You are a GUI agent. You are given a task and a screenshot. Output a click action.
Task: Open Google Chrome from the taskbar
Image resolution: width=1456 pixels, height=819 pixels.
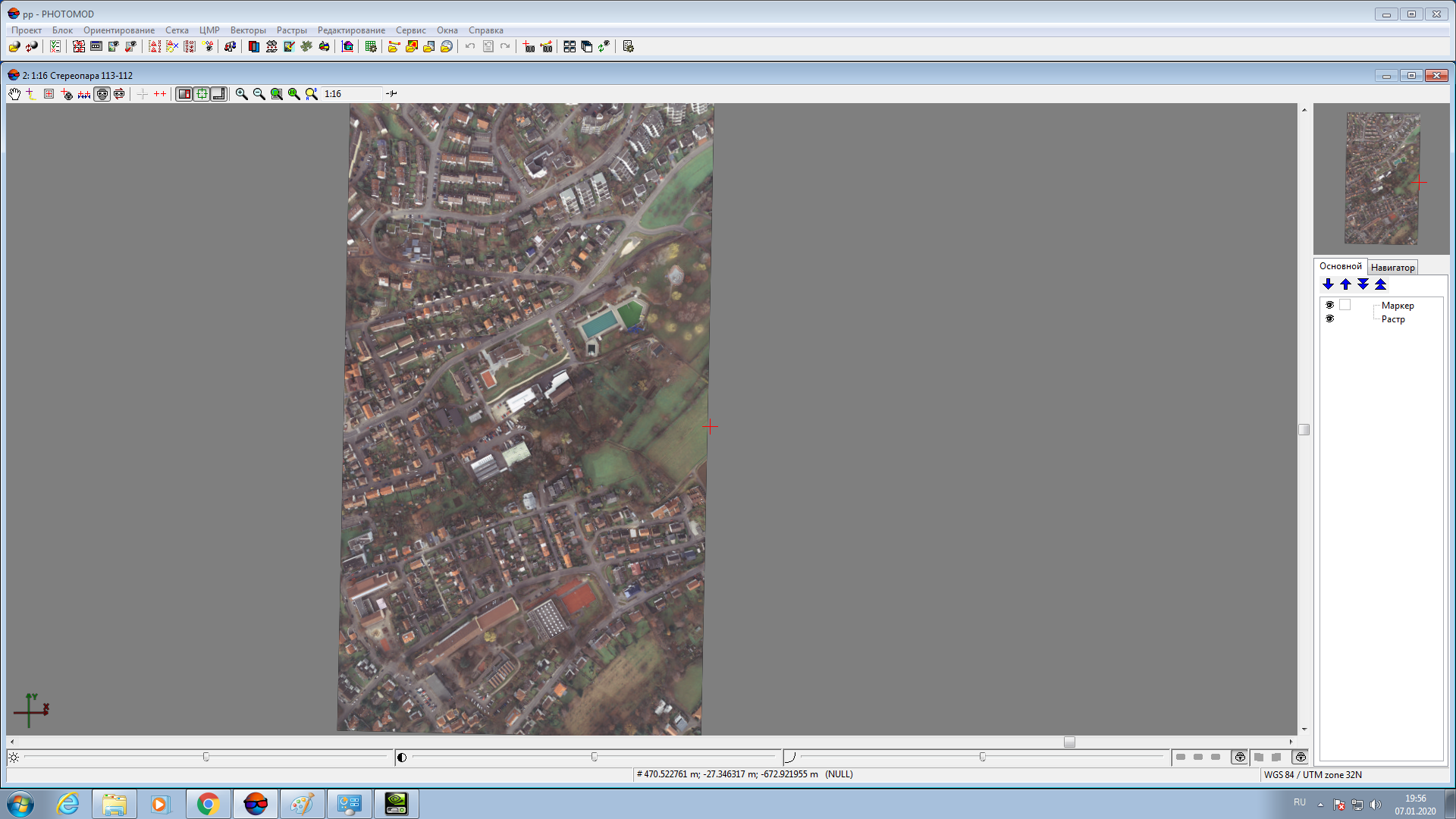click(208, 804)
